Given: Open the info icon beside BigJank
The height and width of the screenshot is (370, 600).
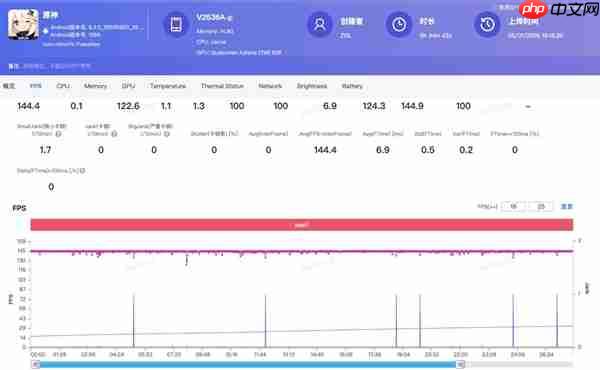Looking at the screenshot, I should [x=166, y=134].
